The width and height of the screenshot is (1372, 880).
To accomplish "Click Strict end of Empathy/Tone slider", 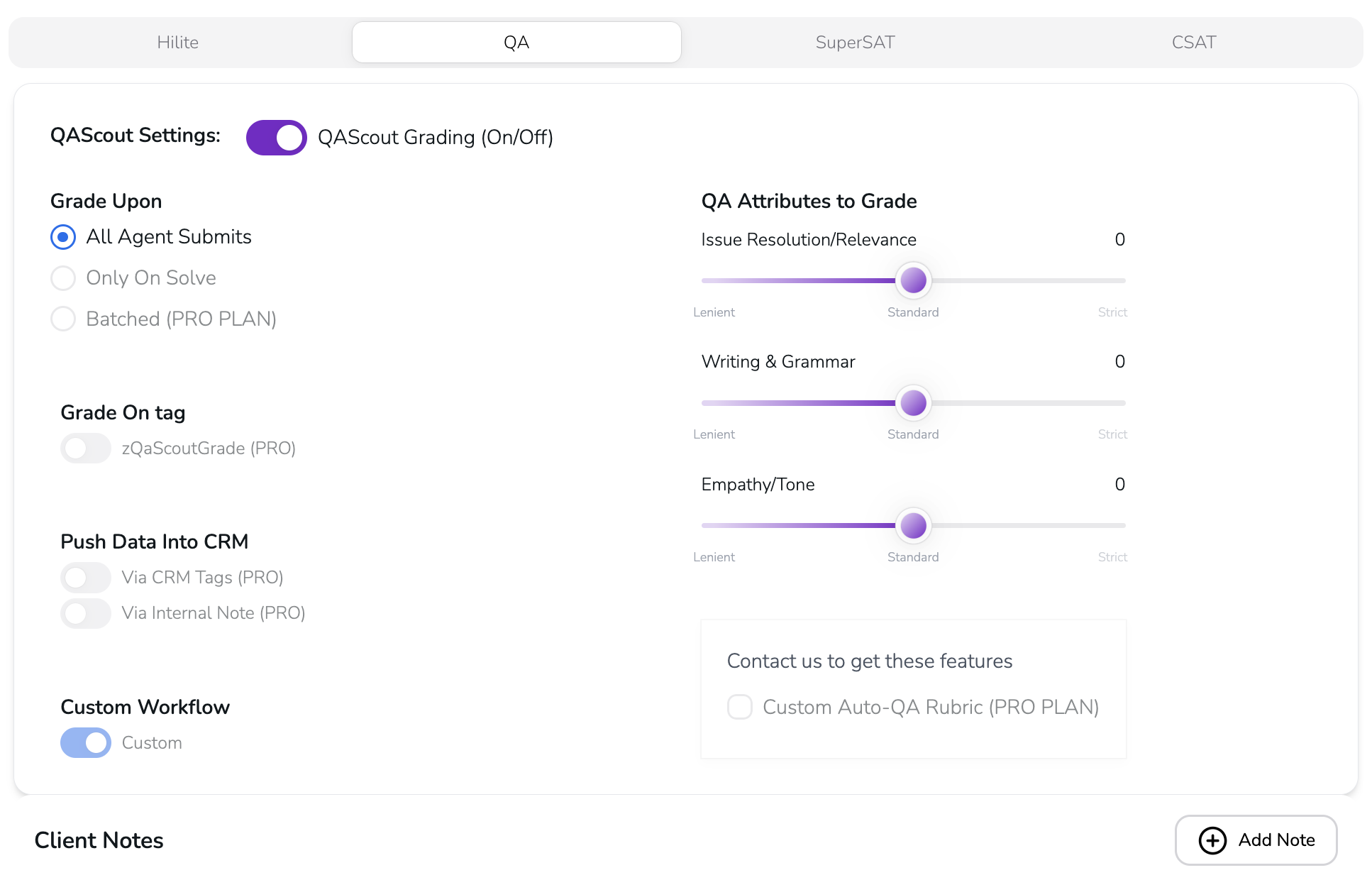I will (x=1122, y=526).
